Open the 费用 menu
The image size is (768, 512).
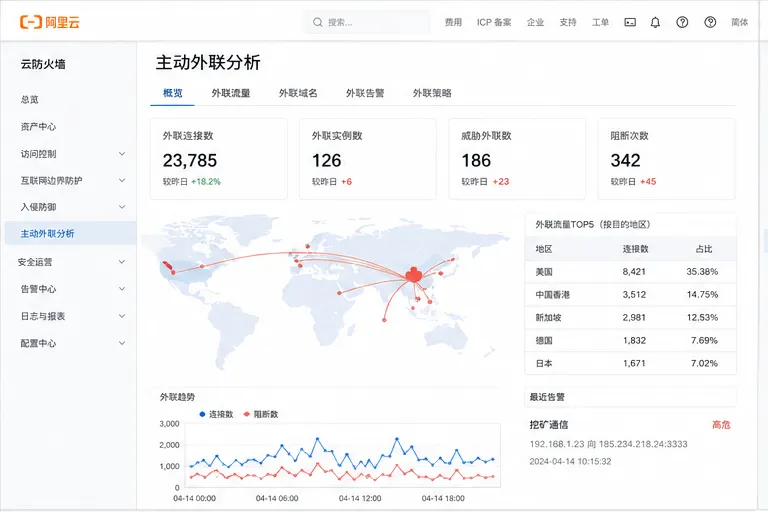(453, 22)
